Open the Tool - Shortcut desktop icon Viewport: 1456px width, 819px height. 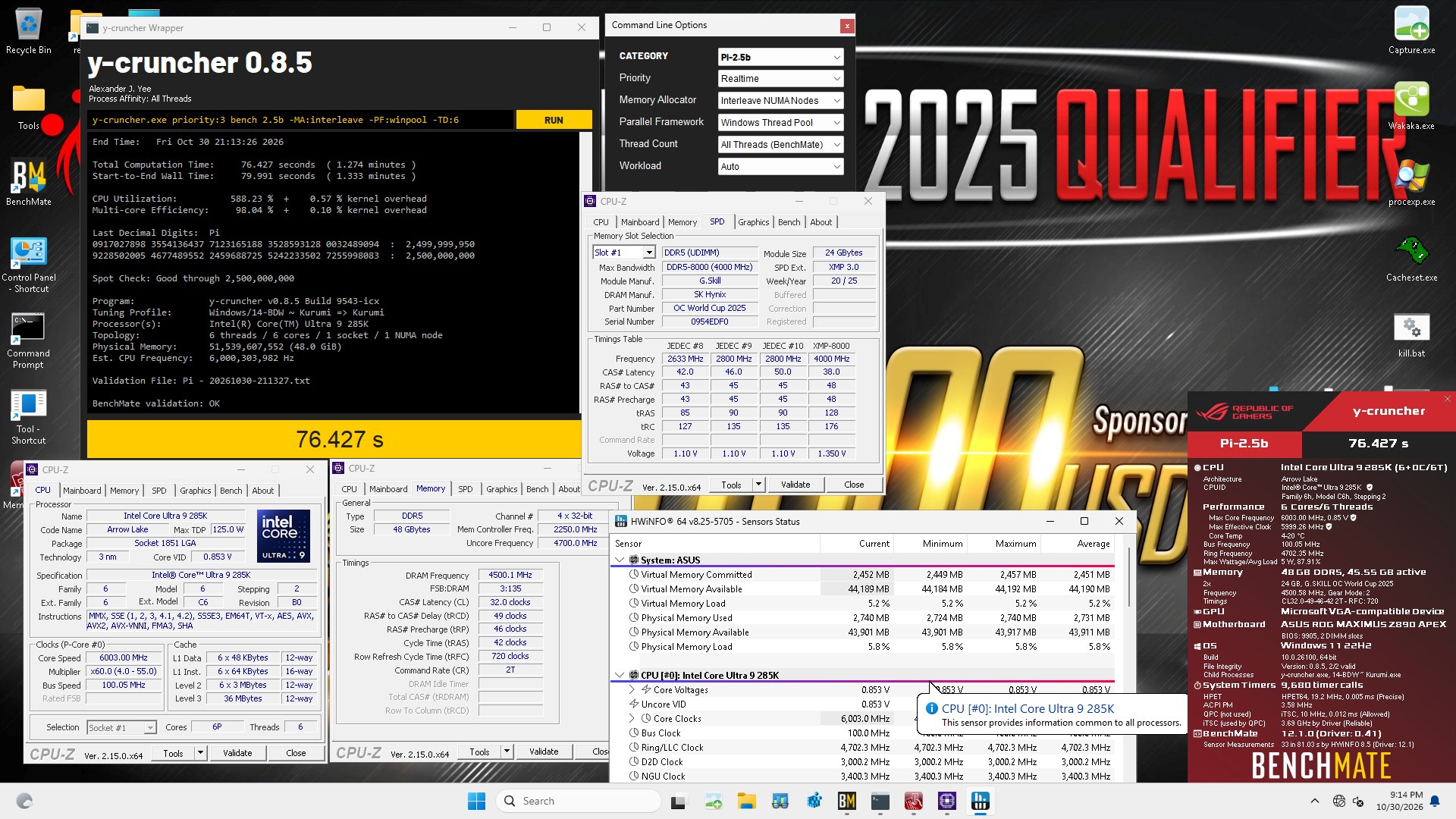(x=28, y=416)
